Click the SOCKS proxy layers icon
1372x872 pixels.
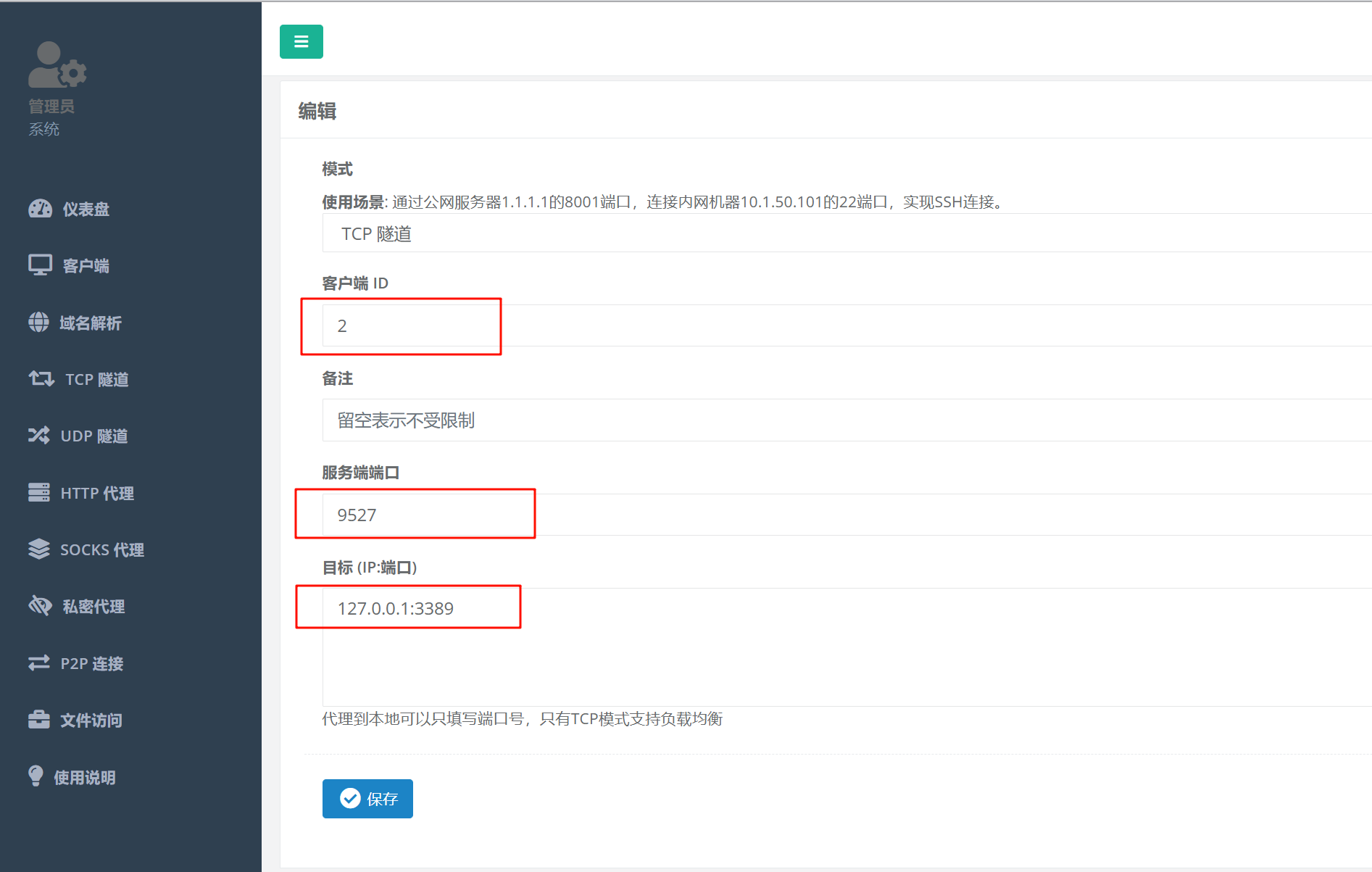(39, 549)
